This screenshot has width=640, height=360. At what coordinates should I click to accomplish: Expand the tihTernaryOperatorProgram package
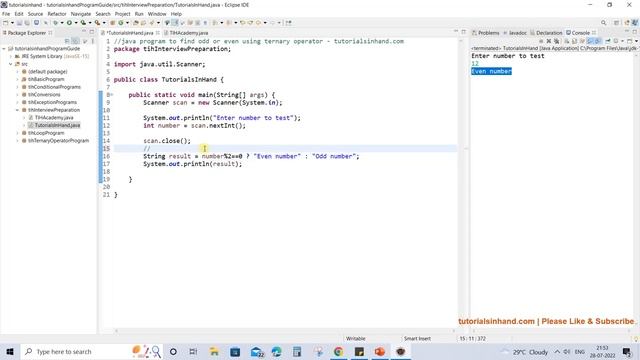tap(18, 141)
